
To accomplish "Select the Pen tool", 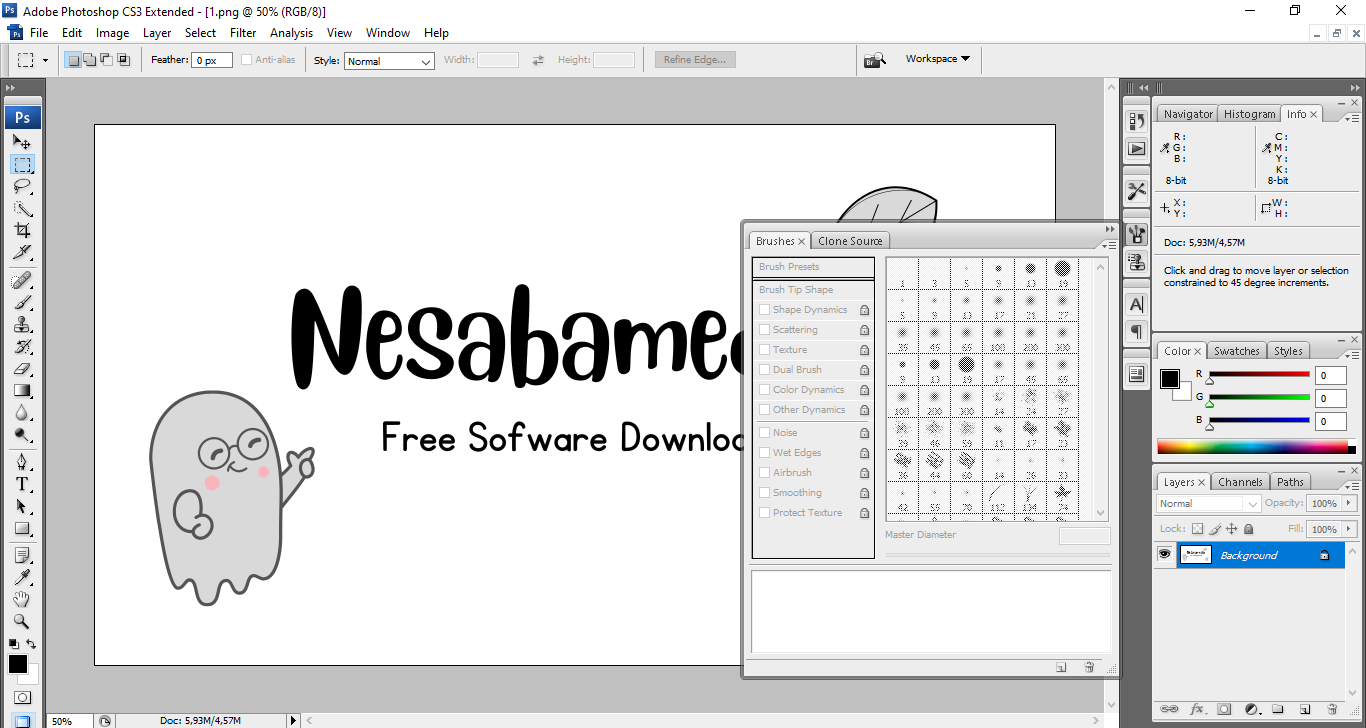I will point(22,462).
